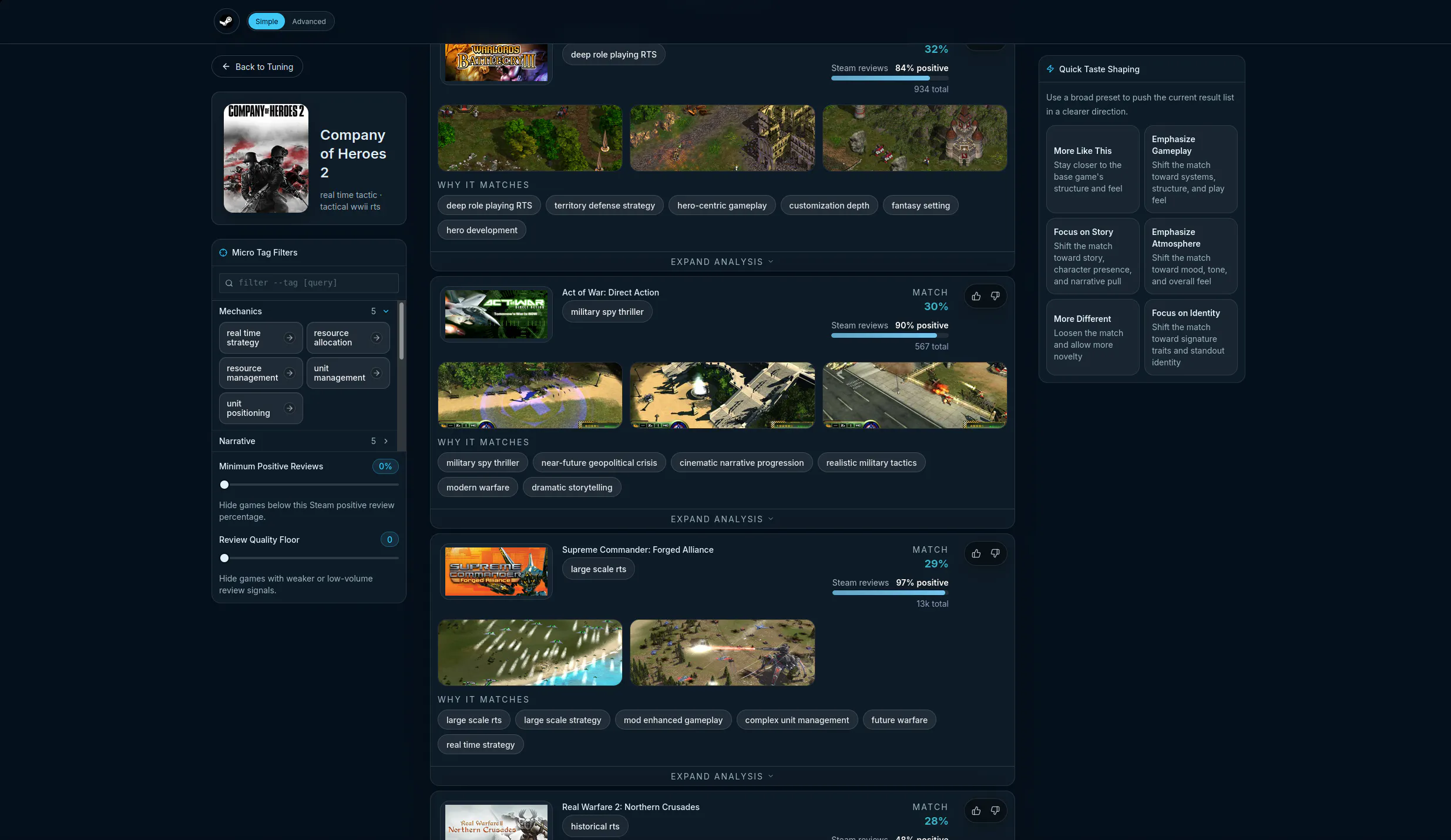View second Supreme Commander screenshot

point(722,653)
